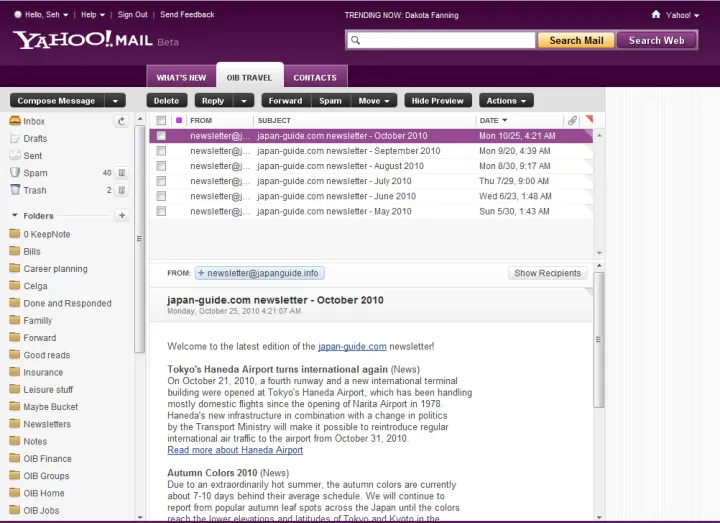The width and height of the screenshot is (720, 523).
Task: Tick the checkbox for the October 2010 newsletter
Action: (x=161, y=136)
